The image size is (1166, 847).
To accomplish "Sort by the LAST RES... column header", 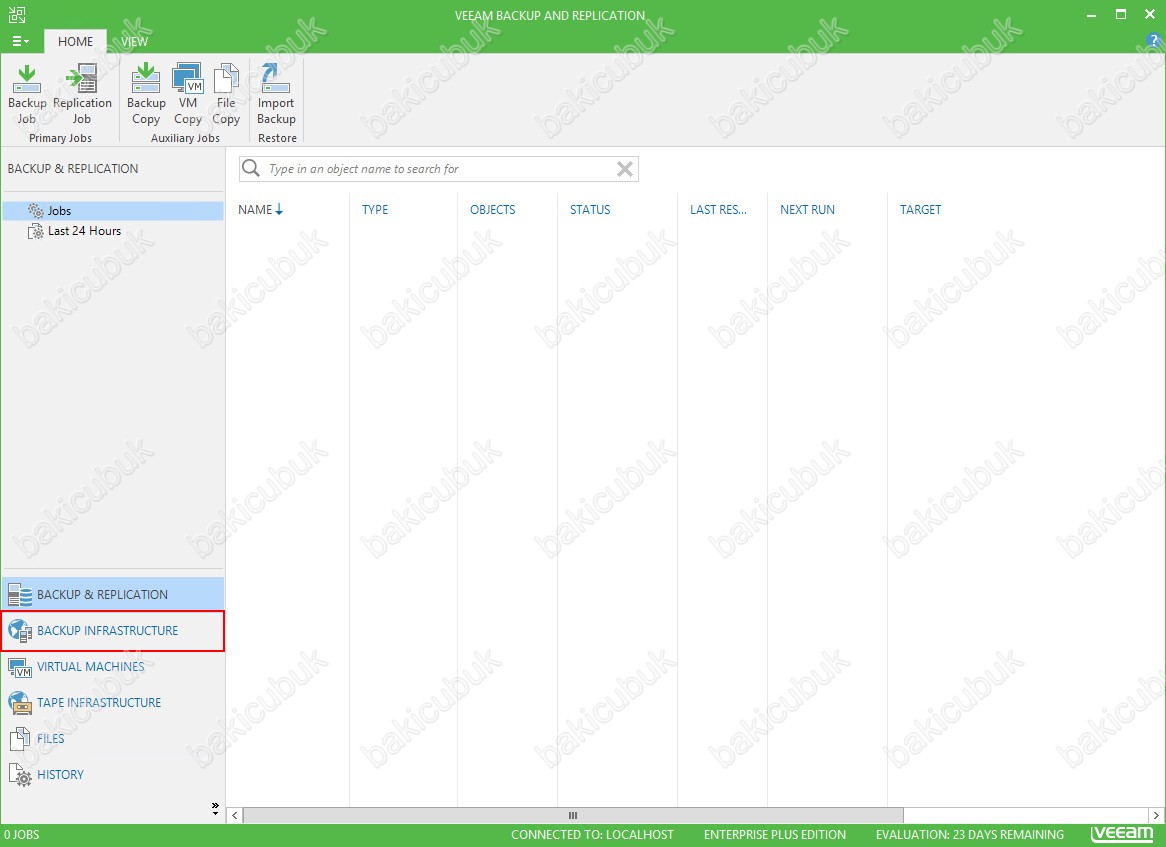I will click(718, 210).
